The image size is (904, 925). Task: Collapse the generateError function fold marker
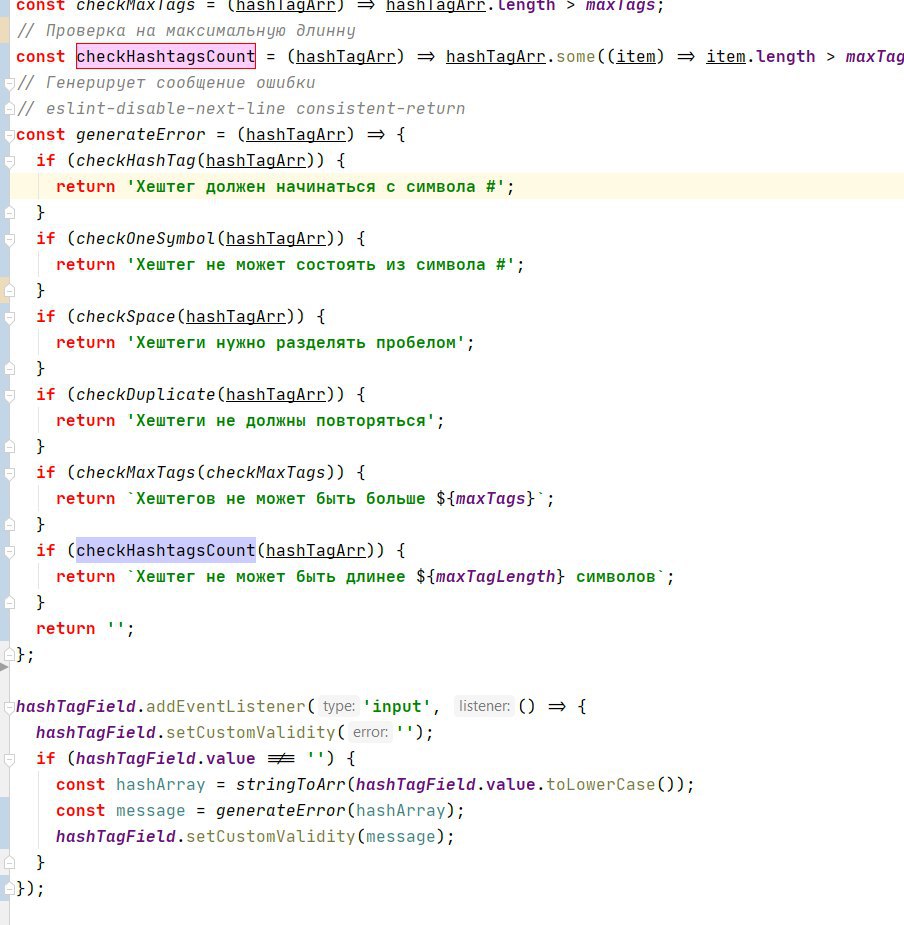pos(9,136)
